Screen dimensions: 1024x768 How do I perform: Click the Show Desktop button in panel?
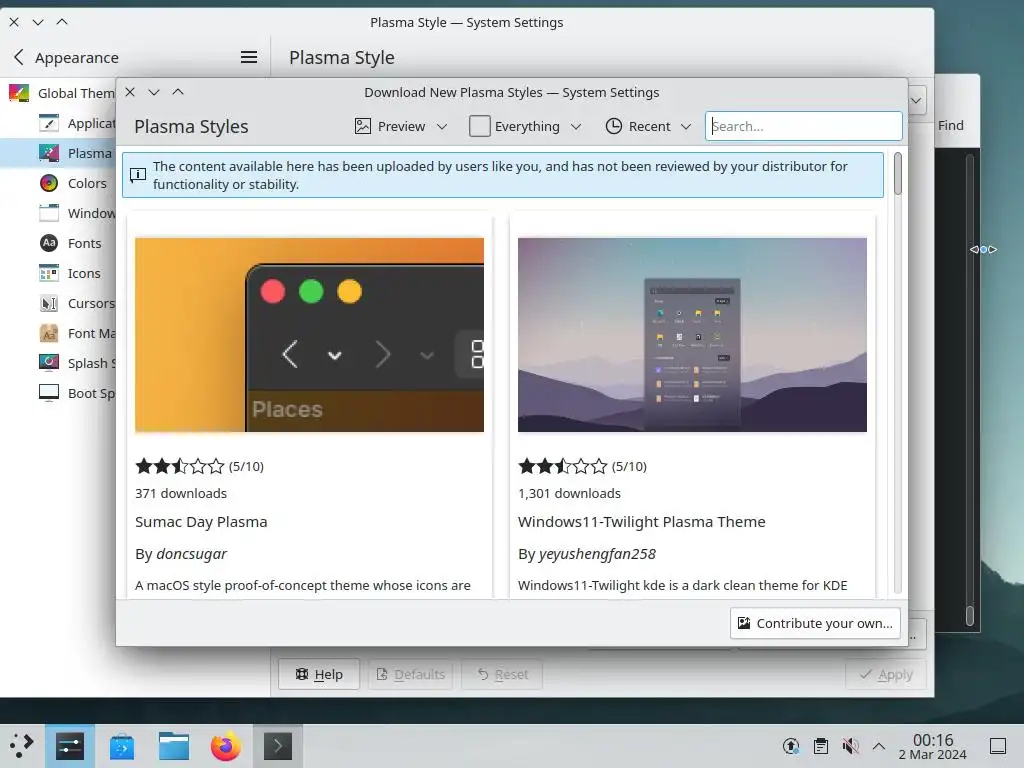(997, 746)
